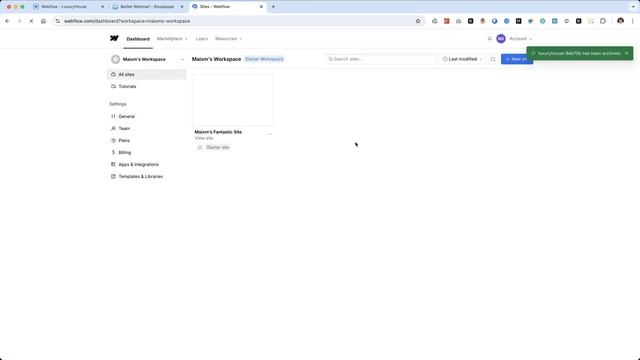
Task: Click the Starter site badge
Action: pyautogui.click(x=218, y=147)
